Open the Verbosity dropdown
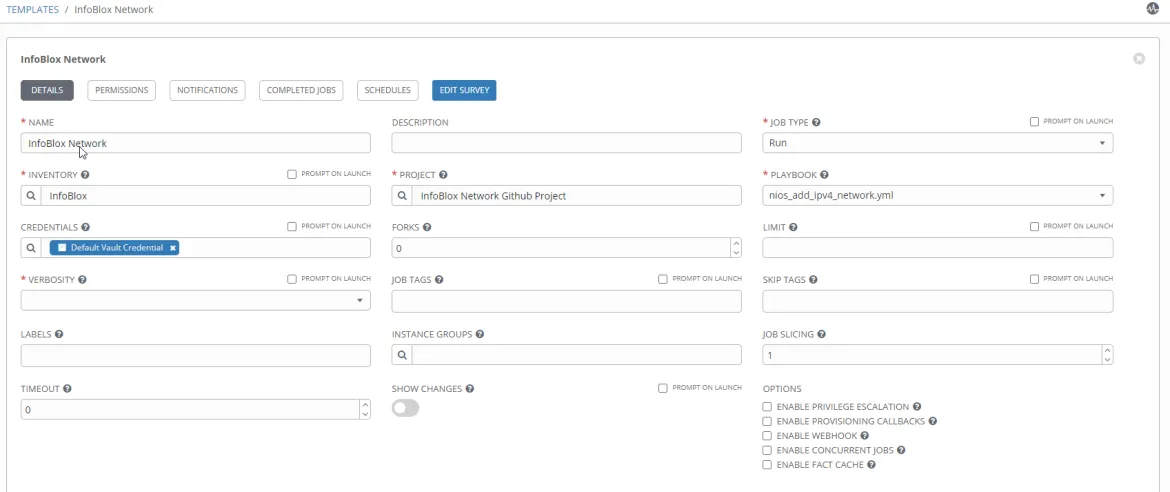 (195, 300)
